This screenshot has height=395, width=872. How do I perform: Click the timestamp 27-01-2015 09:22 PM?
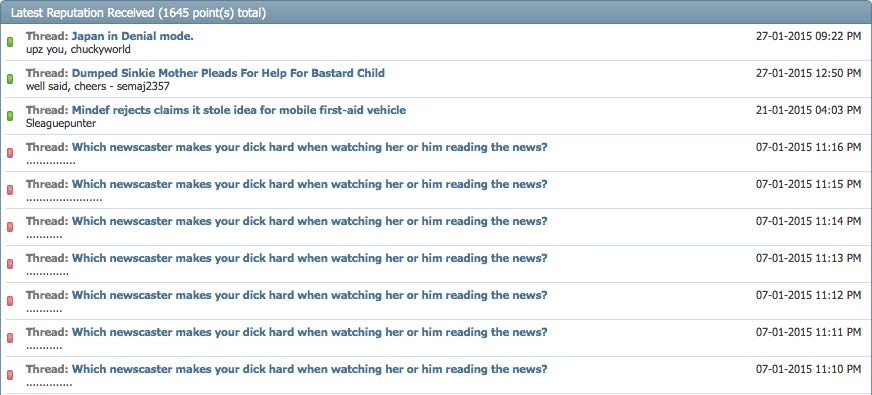(809, 36)
